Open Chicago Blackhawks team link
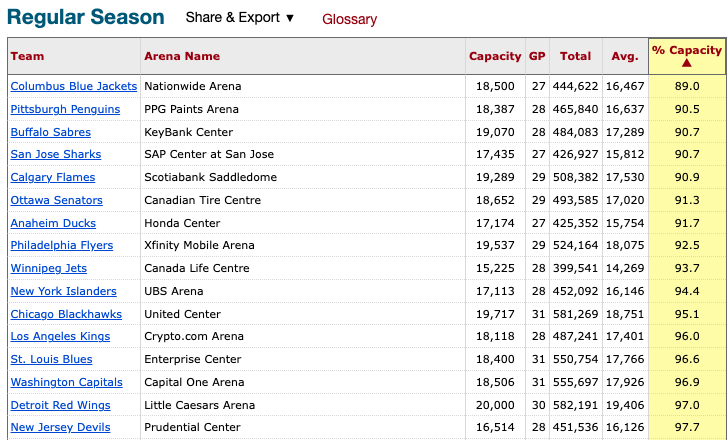 [66, 314]
